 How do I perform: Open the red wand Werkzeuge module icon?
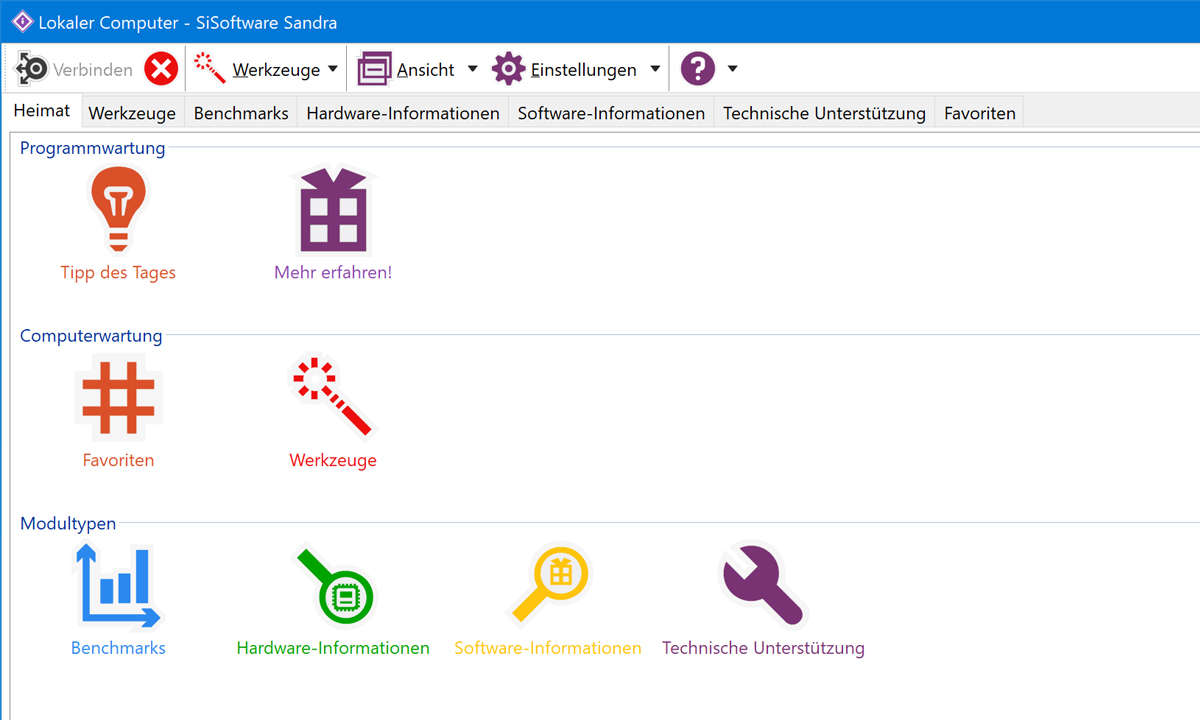click(332, 397)
